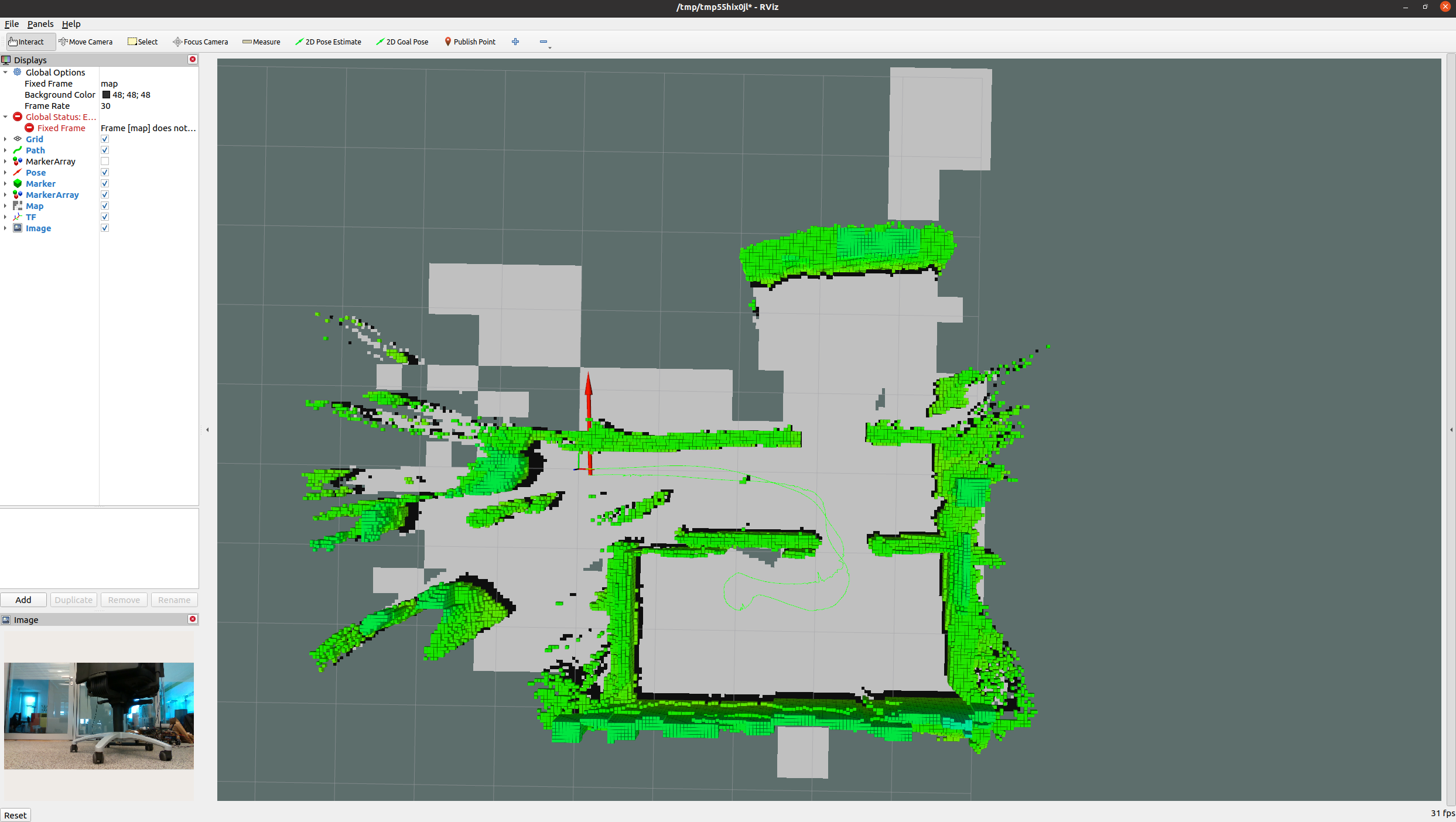Activate the Move Camera tool
This screenshot has width=1456, height=822.
(x=86, y=42)
